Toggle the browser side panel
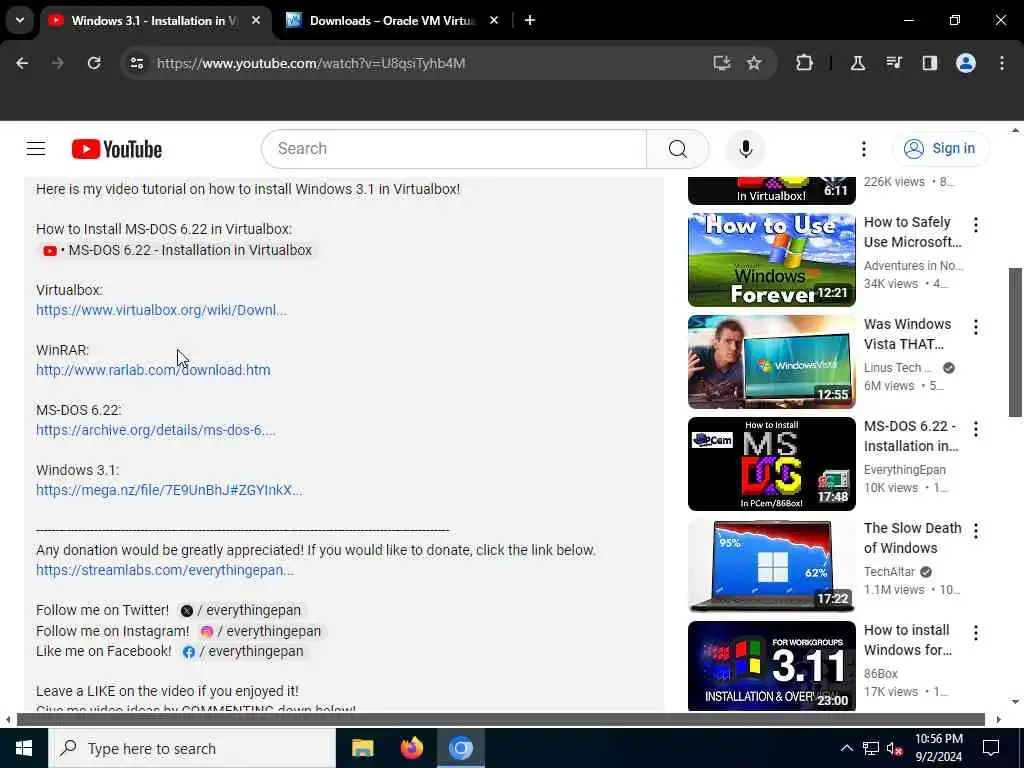The width and height of the screenshot is (1024, 768). (929, 63)
